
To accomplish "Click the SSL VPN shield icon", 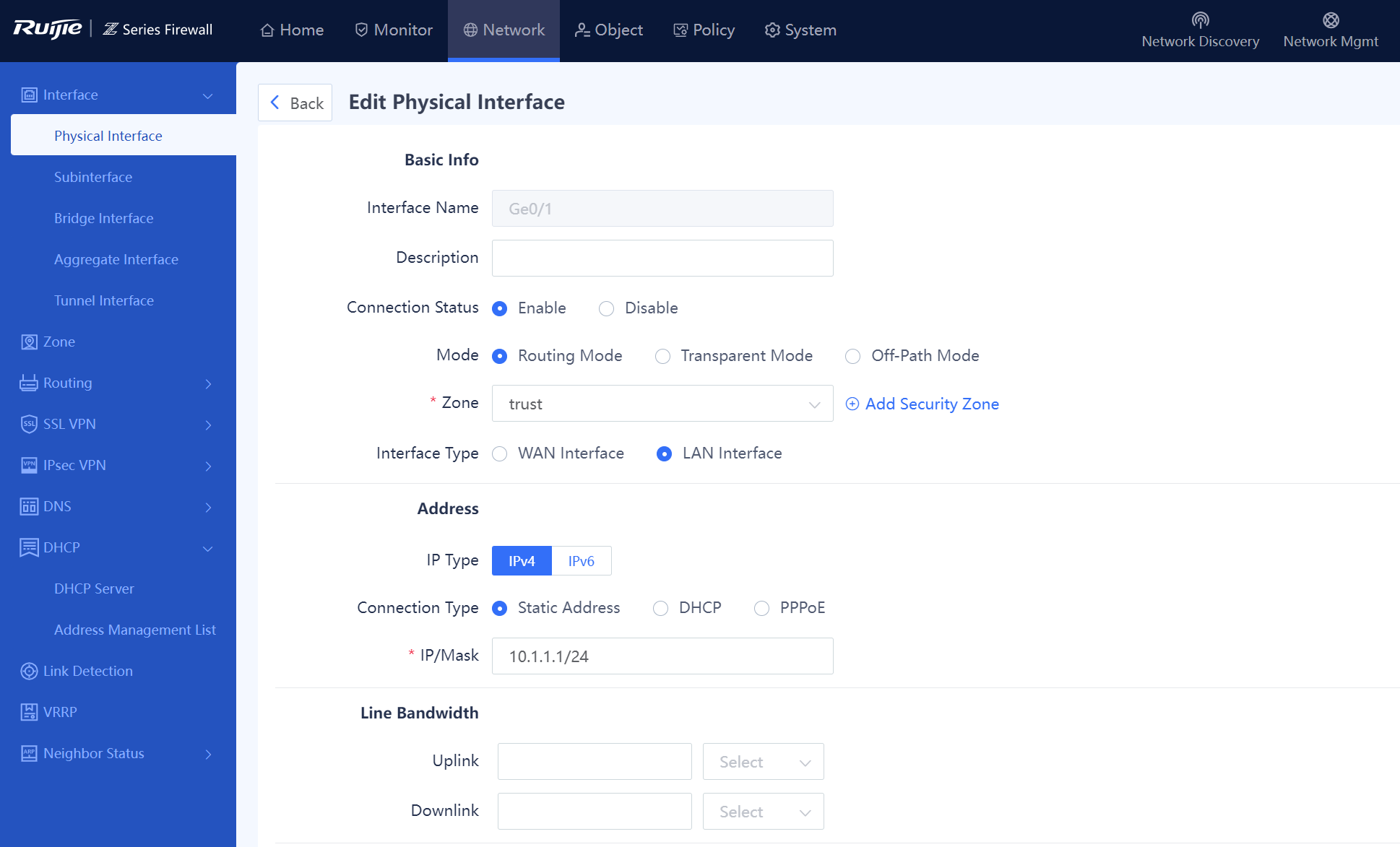I will coord(29,424).
